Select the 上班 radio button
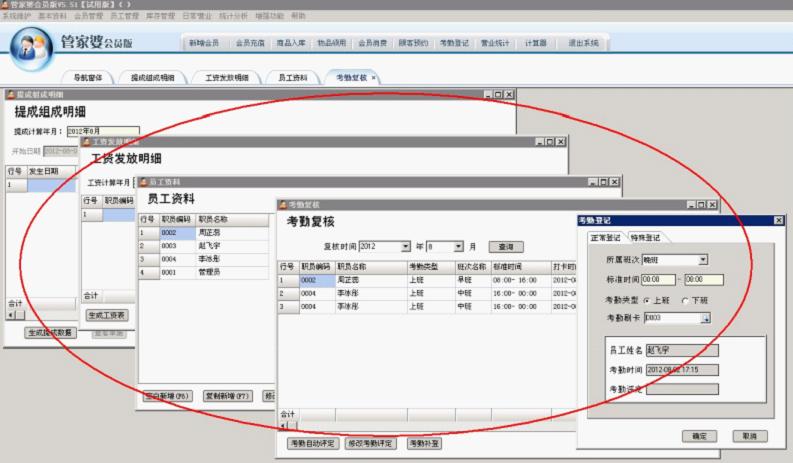 (647, 299)
